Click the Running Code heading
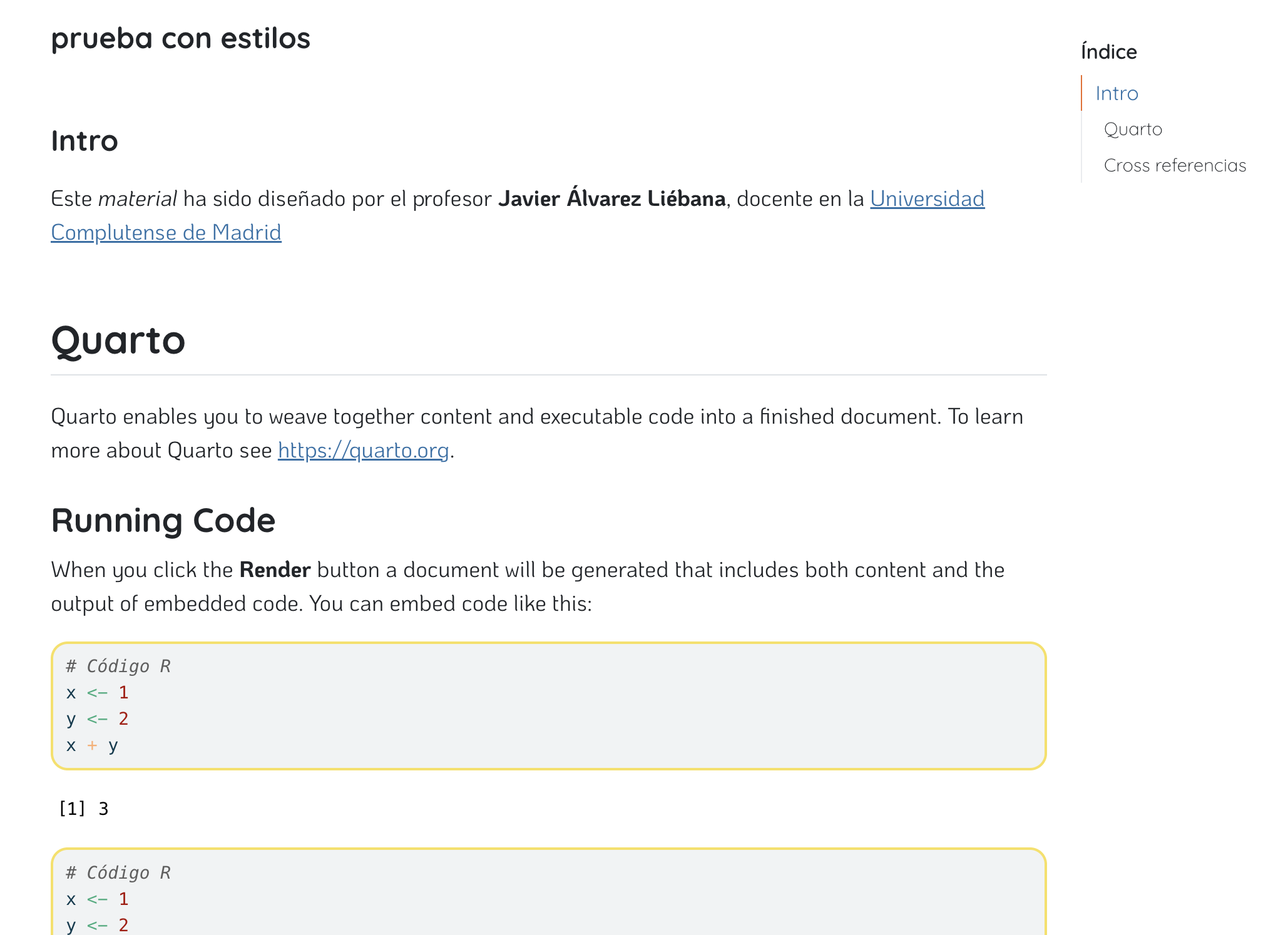Image resolution: width=1288 pixels, height=935 pixels. pos(163,521)
